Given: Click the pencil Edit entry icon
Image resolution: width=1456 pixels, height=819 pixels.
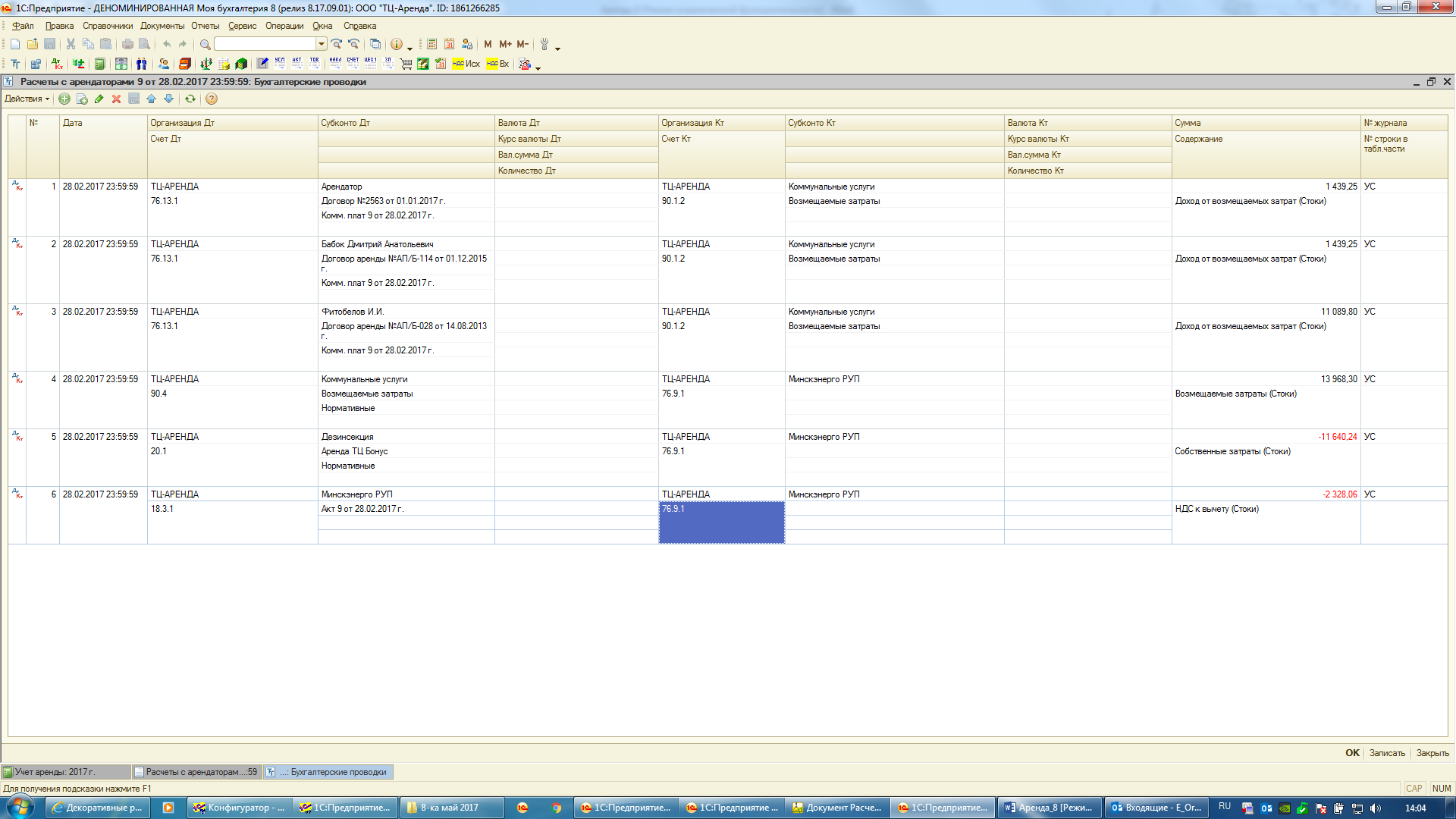Looking at the screenshot, I should click(99, 99).
